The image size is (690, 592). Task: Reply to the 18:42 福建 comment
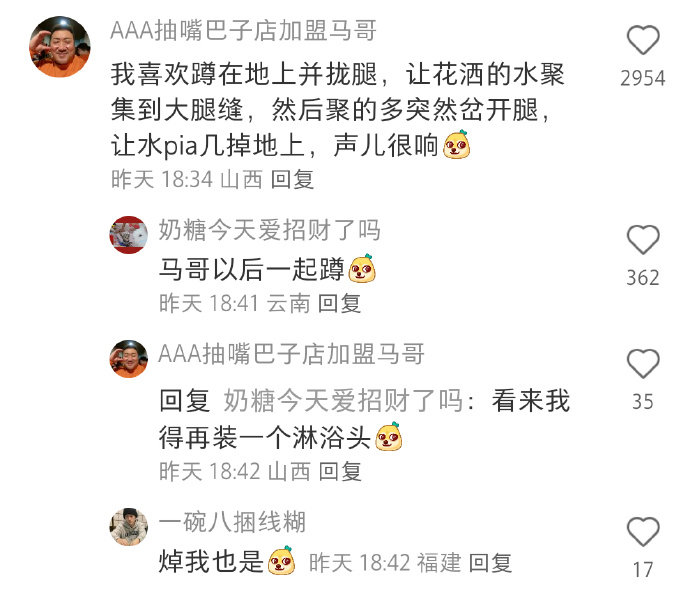(490, 563)
